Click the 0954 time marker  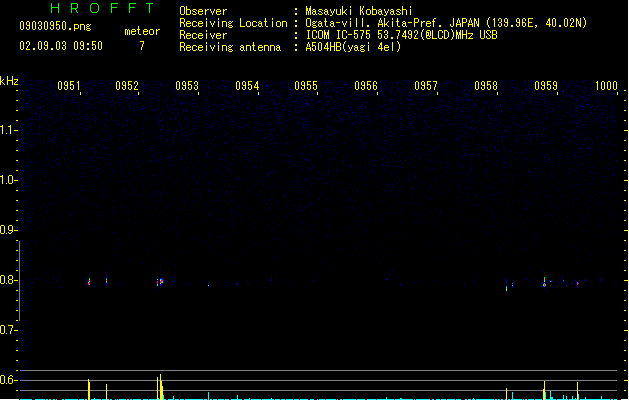(x=247, y=86)
